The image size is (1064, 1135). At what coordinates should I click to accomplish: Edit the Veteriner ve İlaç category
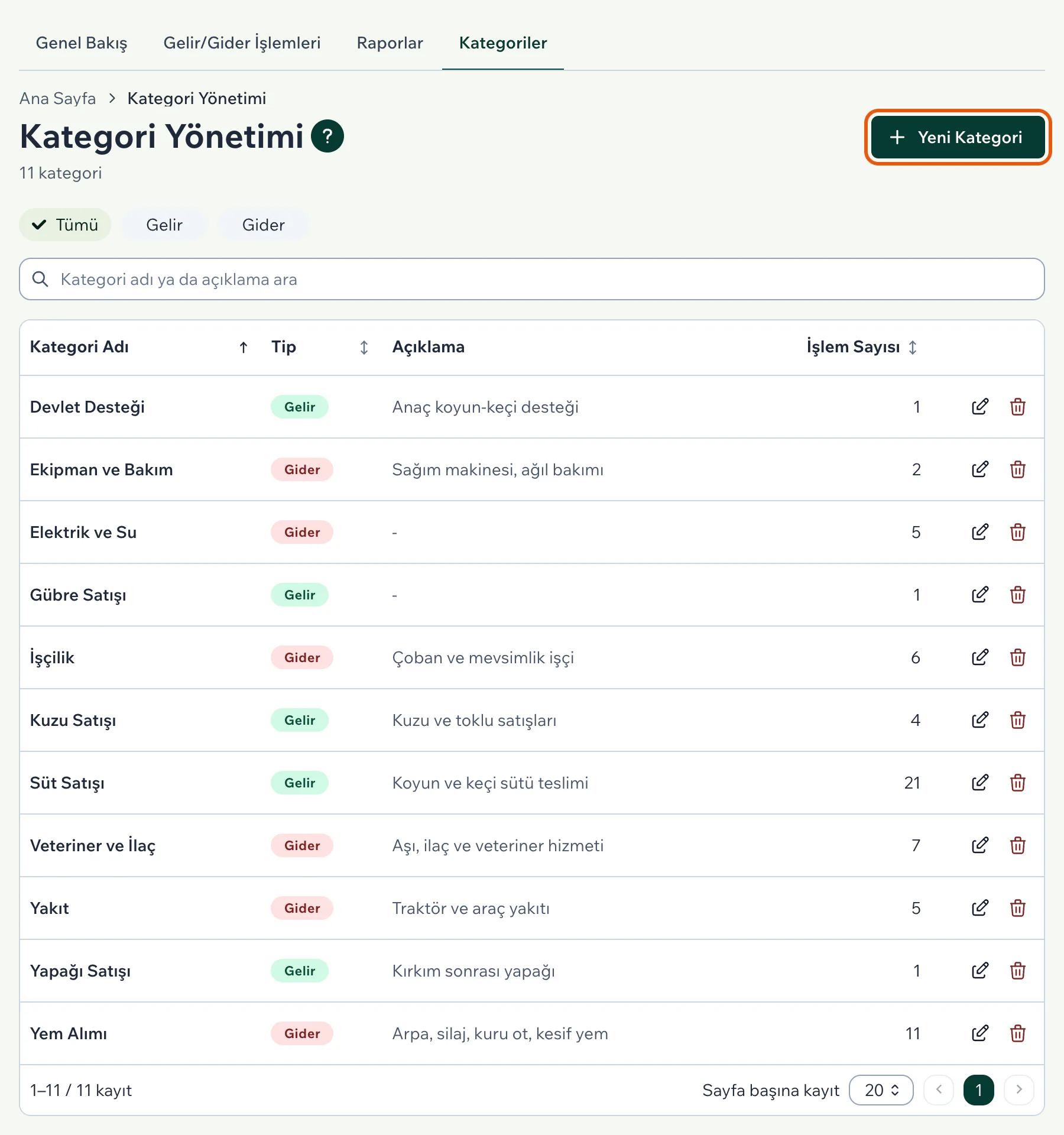tap(979, 845)
